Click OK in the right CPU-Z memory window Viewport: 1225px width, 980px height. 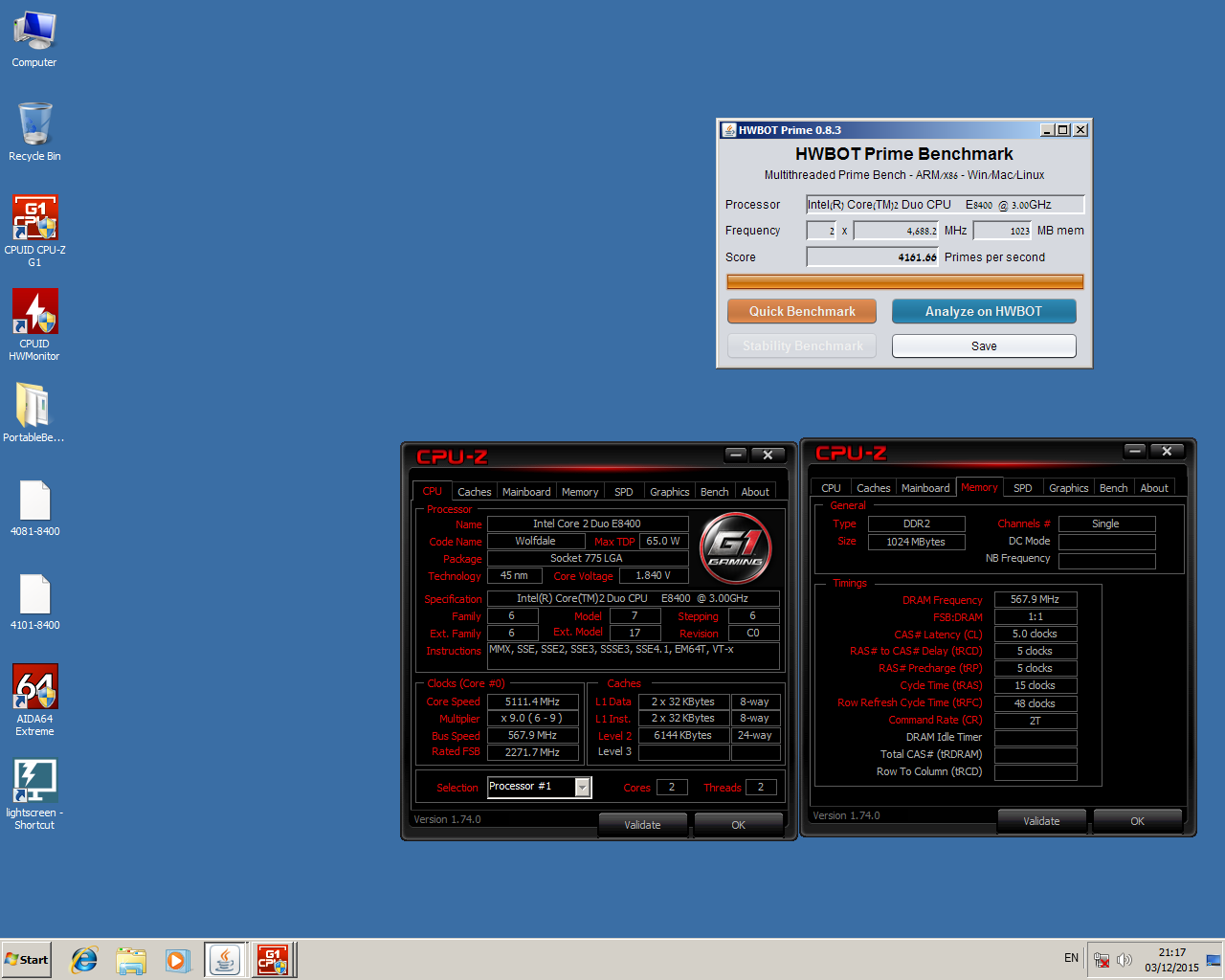point(1137,821)
